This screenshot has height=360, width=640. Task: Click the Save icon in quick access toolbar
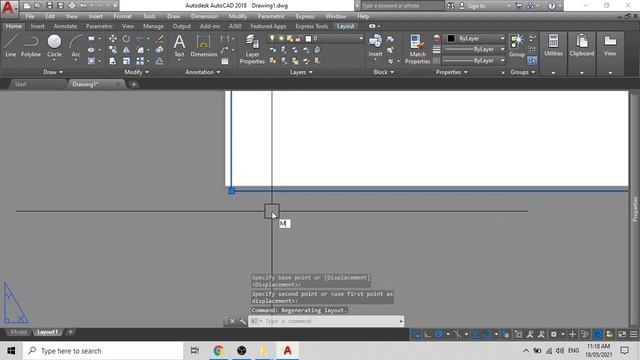[49, 6]
